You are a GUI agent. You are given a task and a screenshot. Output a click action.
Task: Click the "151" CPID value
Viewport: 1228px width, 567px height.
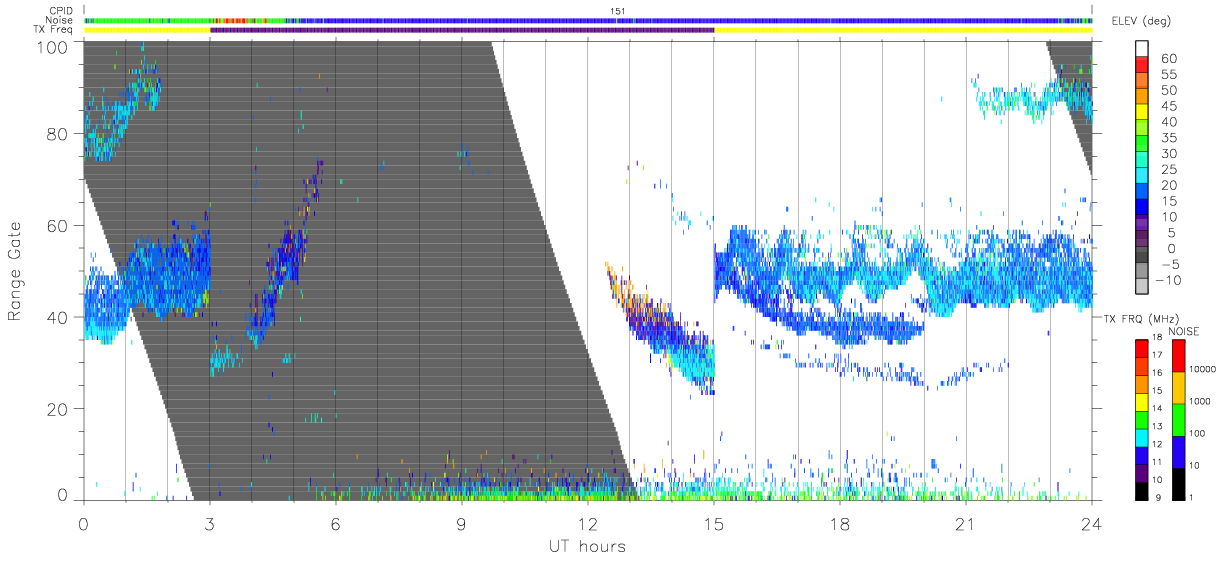(x=617, y=11)
